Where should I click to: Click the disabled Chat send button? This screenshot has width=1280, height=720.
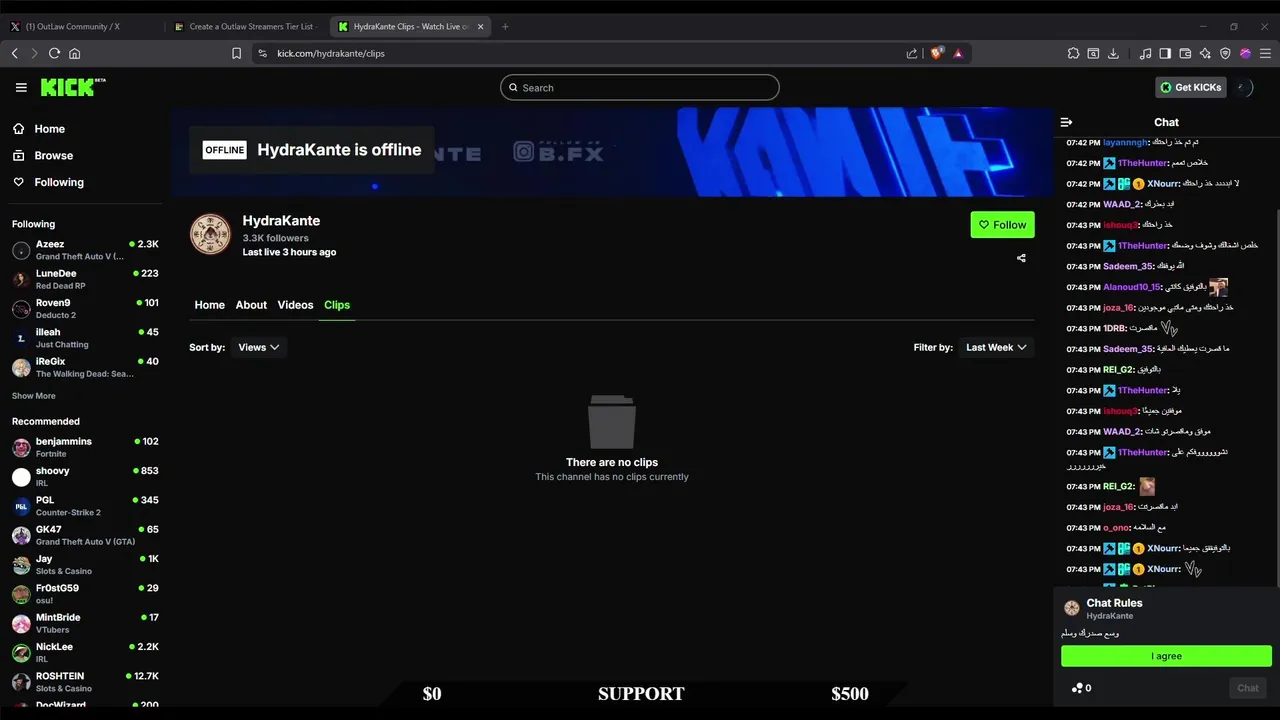[x=1248, y=688]
